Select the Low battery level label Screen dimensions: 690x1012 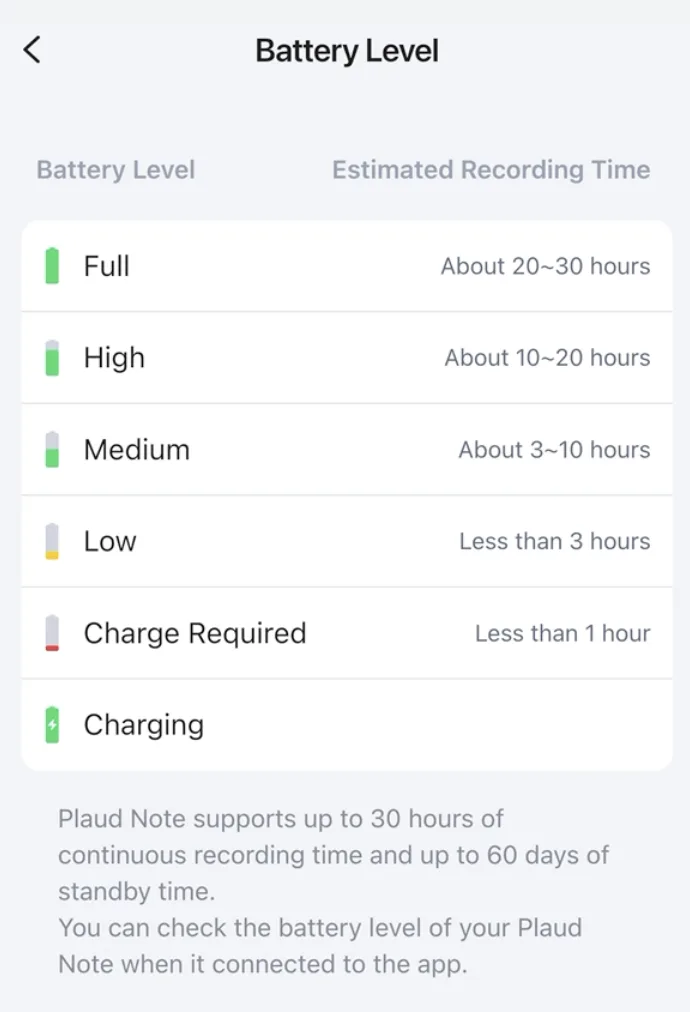coord(110,541)
